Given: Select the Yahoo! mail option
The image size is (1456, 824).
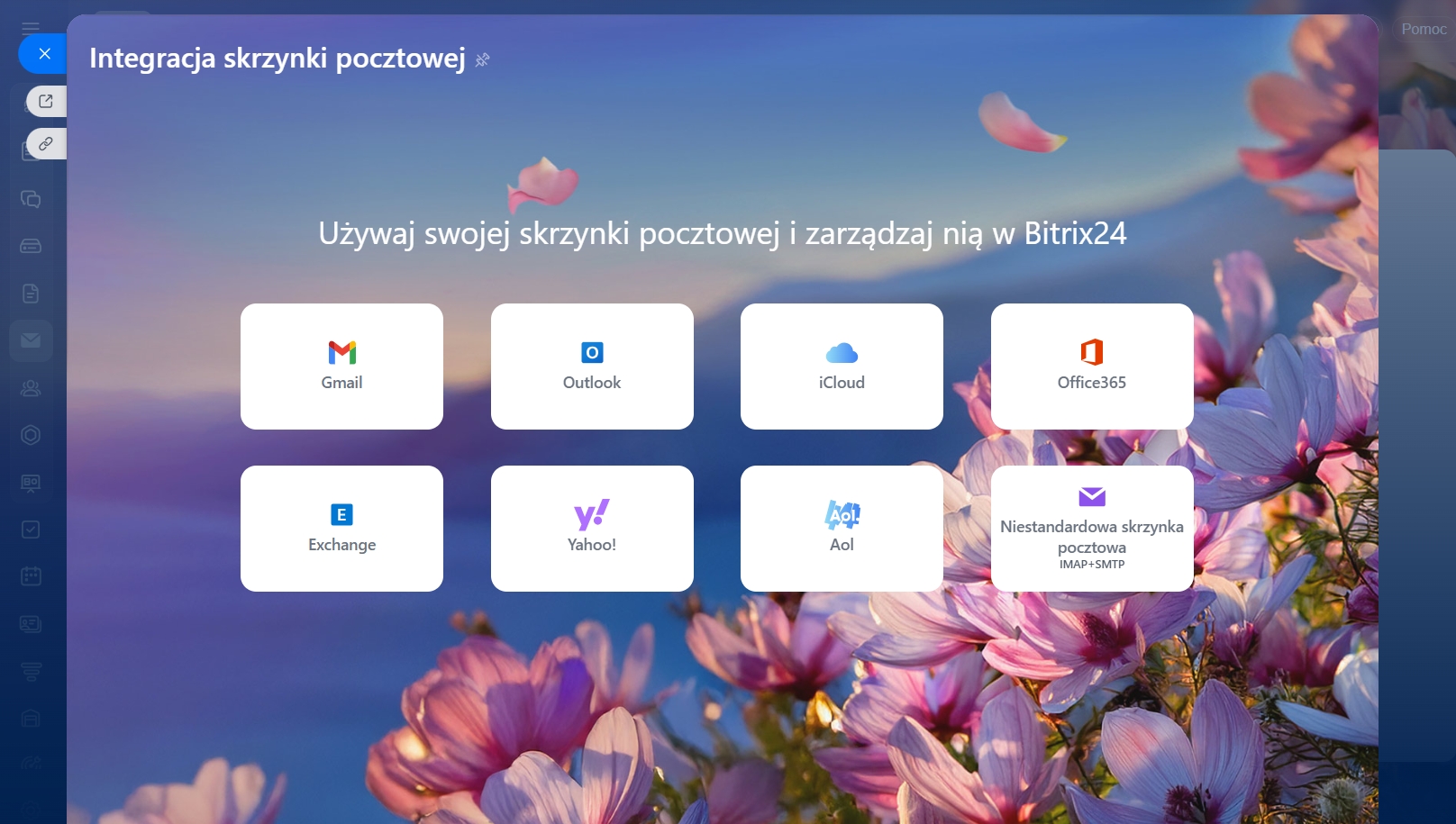Looking at the screenshot, I should pyautogui.click(x=592, y=529).
